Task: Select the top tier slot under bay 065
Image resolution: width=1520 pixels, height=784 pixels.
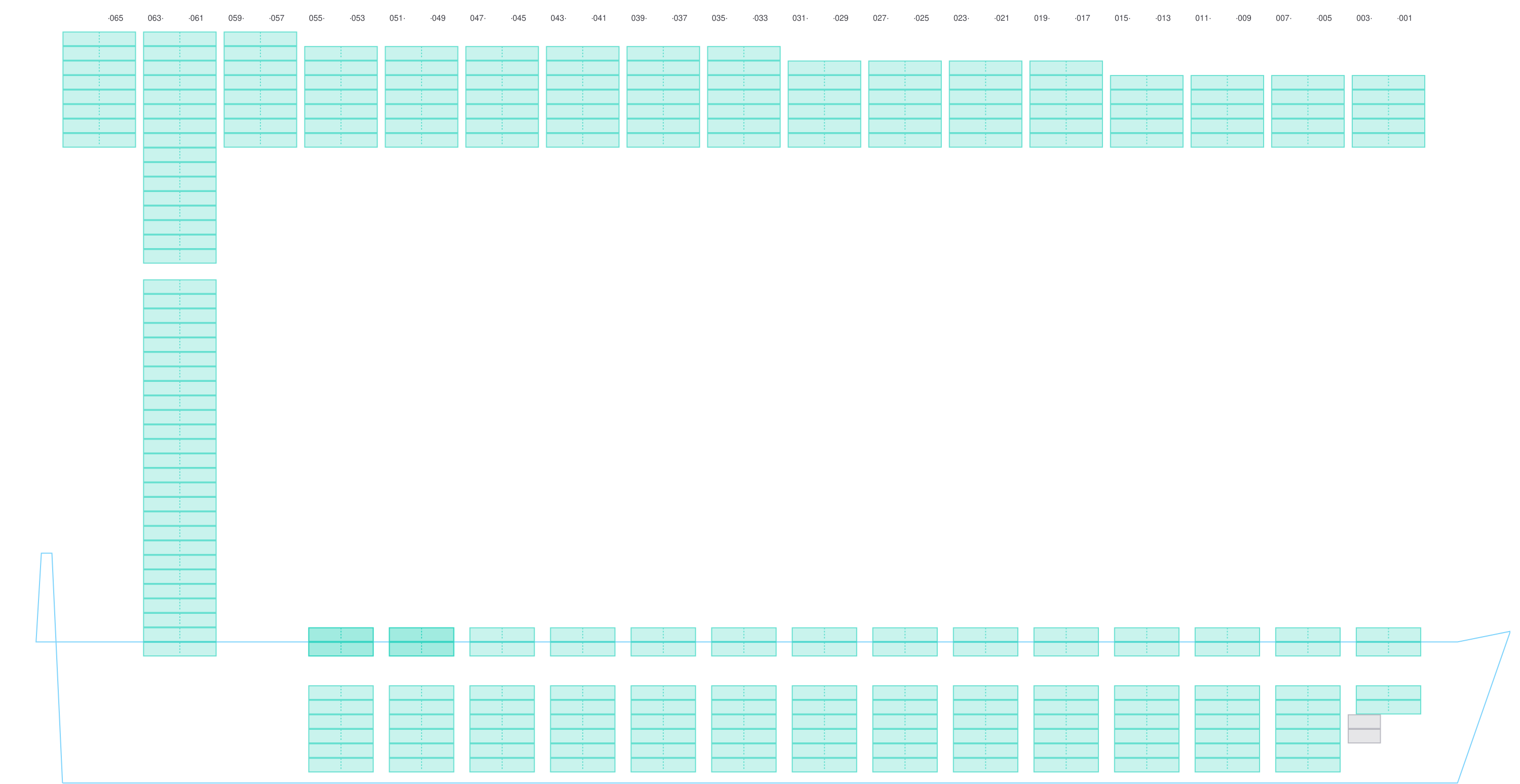Action: (99, 39)
